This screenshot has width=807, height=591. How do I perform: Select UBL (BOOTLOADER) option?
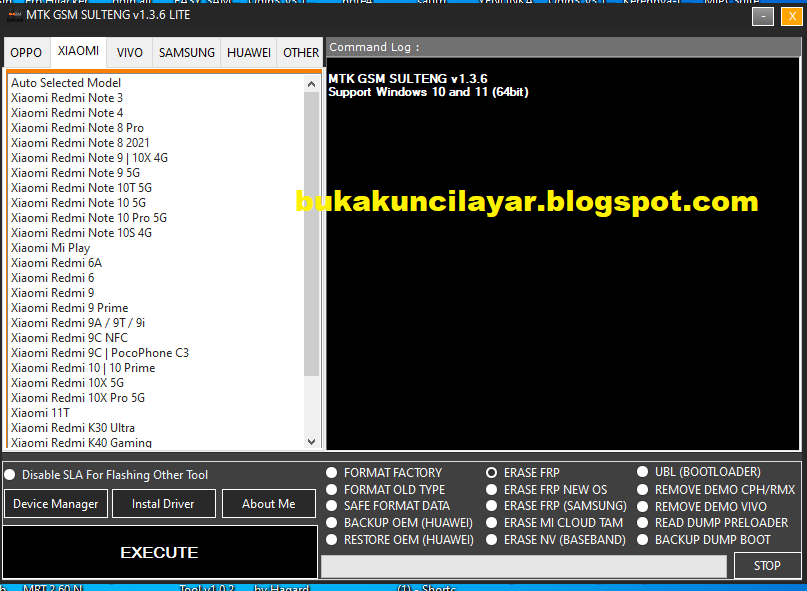699,472
